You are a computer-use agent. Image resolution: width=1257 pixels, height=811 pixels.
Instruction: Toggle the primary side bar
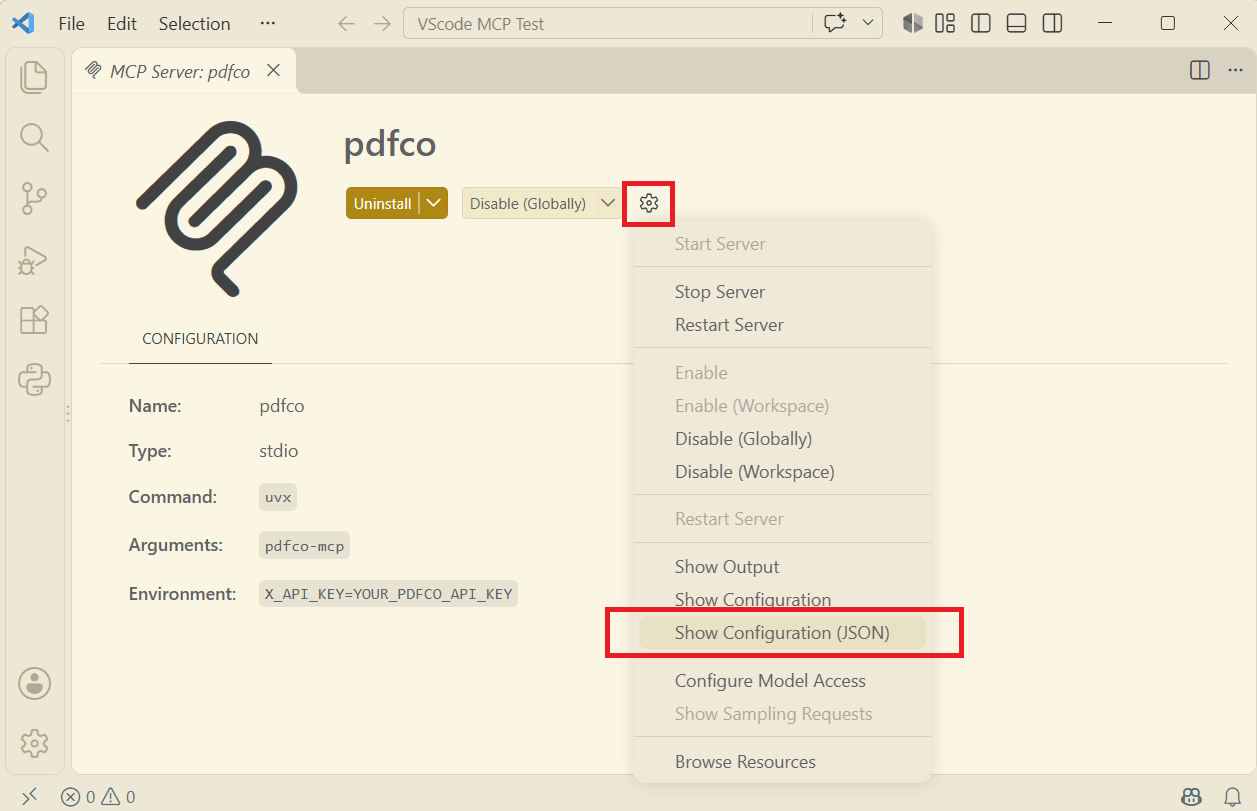981,23
